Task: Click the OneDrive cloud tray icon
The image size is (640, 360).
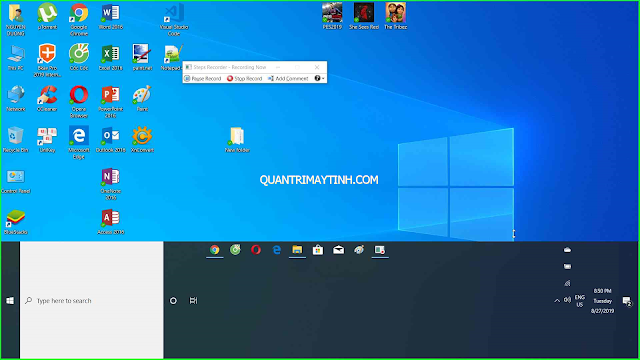Action: click(567, 249)
